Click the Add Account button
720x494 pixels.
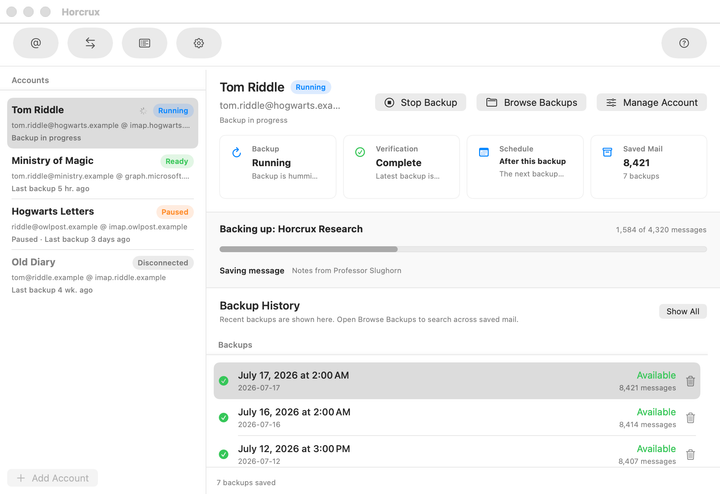[52, 478]
